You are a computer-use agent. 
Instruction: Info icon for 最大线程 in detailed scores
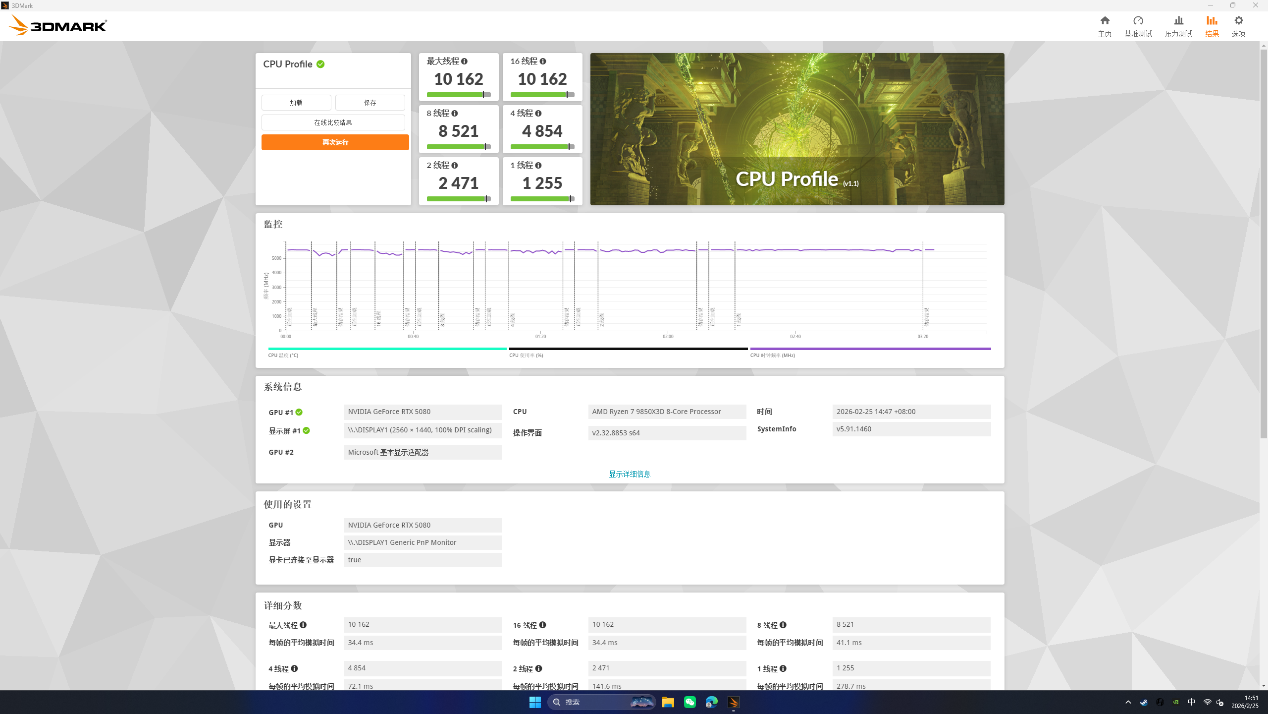point(303,624)
